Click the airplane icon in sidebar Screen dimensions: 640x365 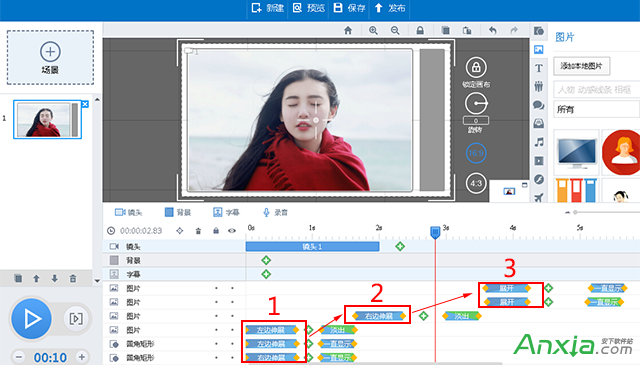point(539,198)
